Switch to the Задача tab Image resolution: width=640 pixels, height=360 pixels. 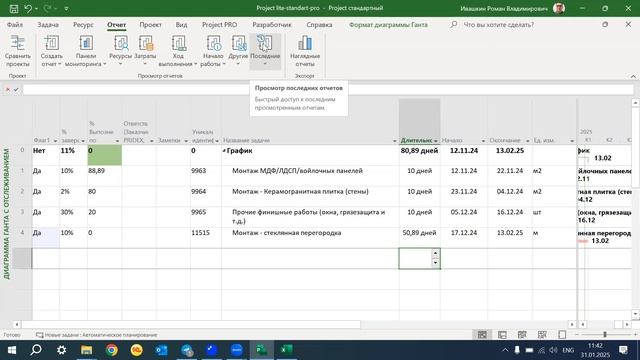[x=48, y=25]
